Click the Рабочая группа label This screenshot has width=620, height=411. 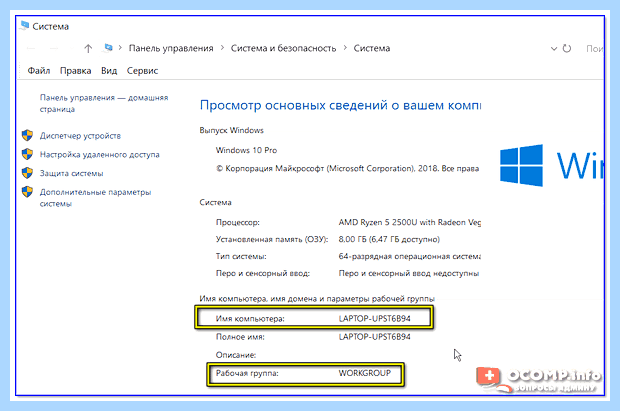coord(247,373)
